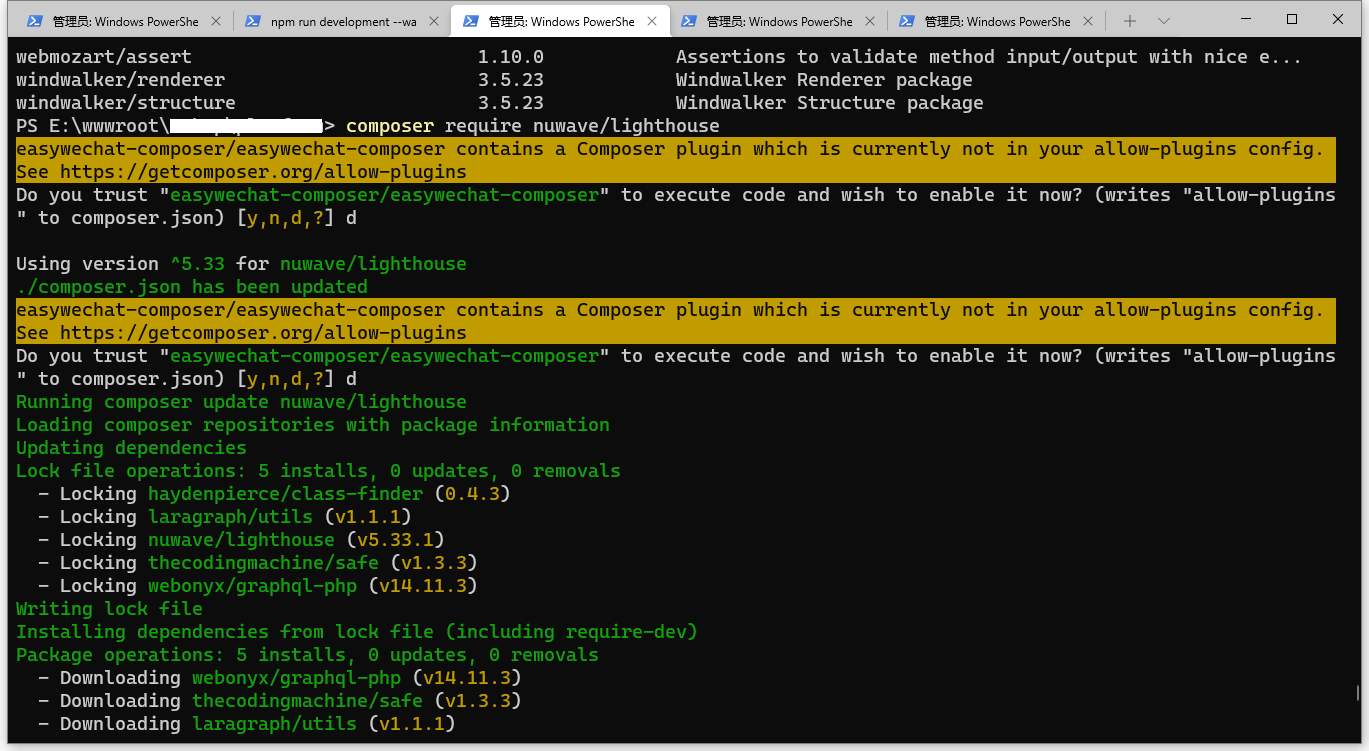Click the PowerShell icon on the active tab
The image size is (1369, 751).
(471, 21)
